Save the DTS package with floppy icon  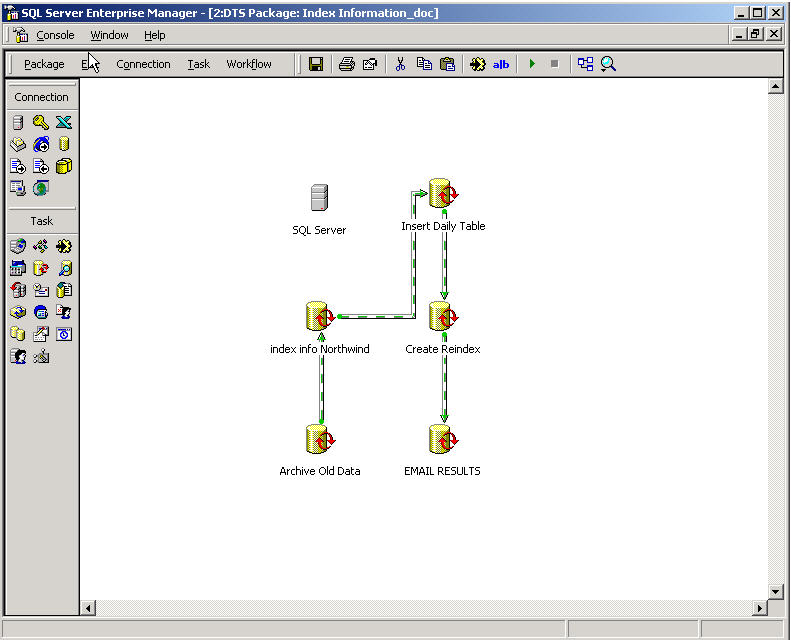[x=316, y=64]
